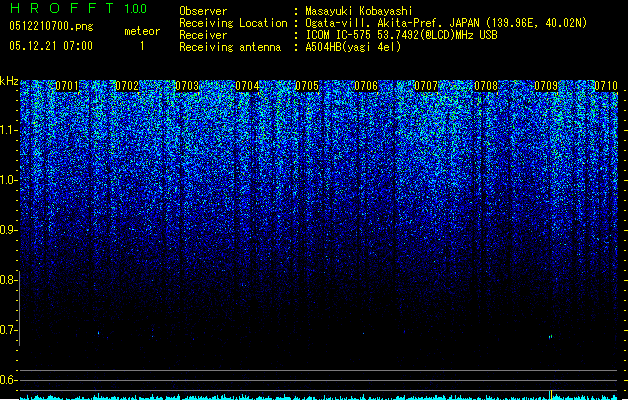Click the 1.0 kHz axis label
The width and height of the screenshot is (629, 400).
coord(9,180)
